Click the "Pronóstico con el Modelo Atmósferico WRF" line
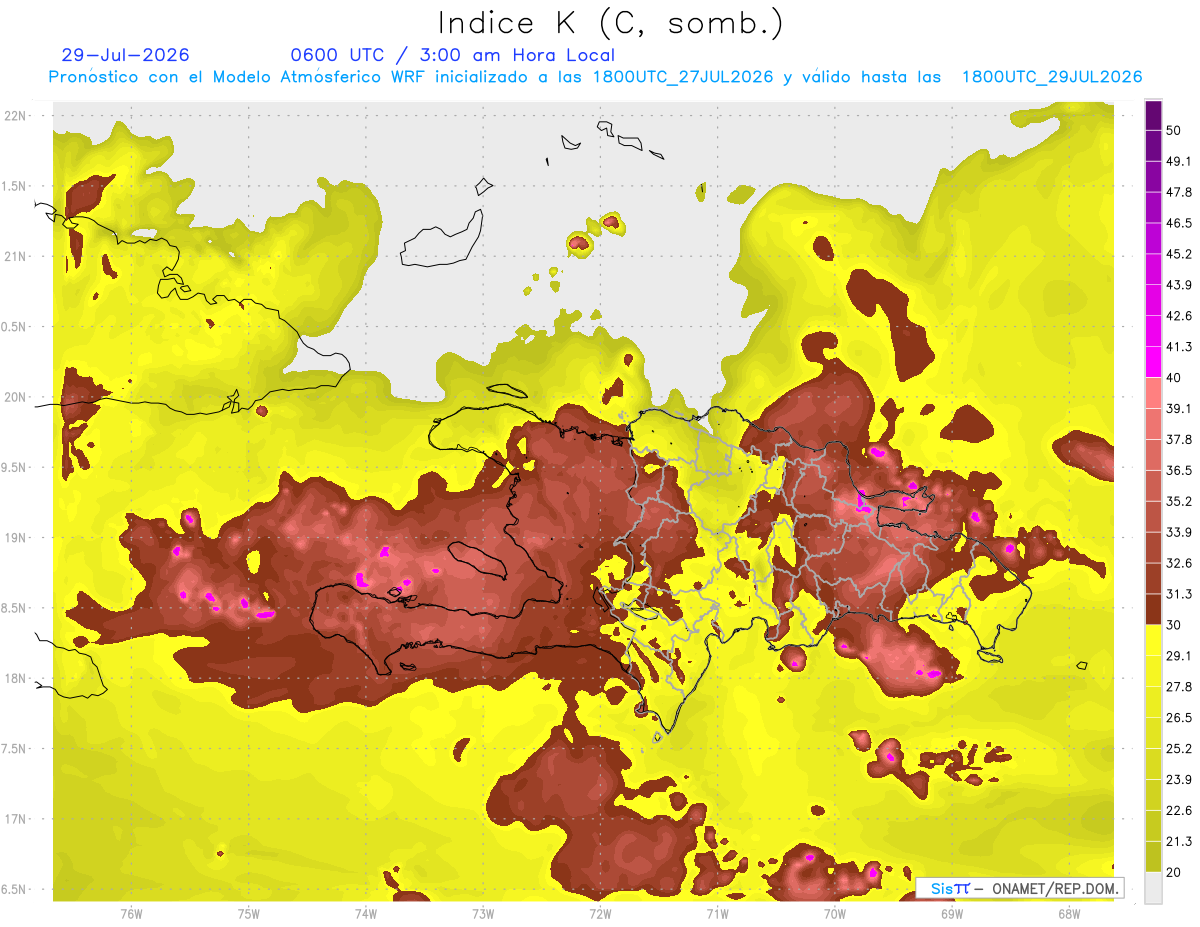The width and height of the screenshot is (1200, 927). (595, 77)
